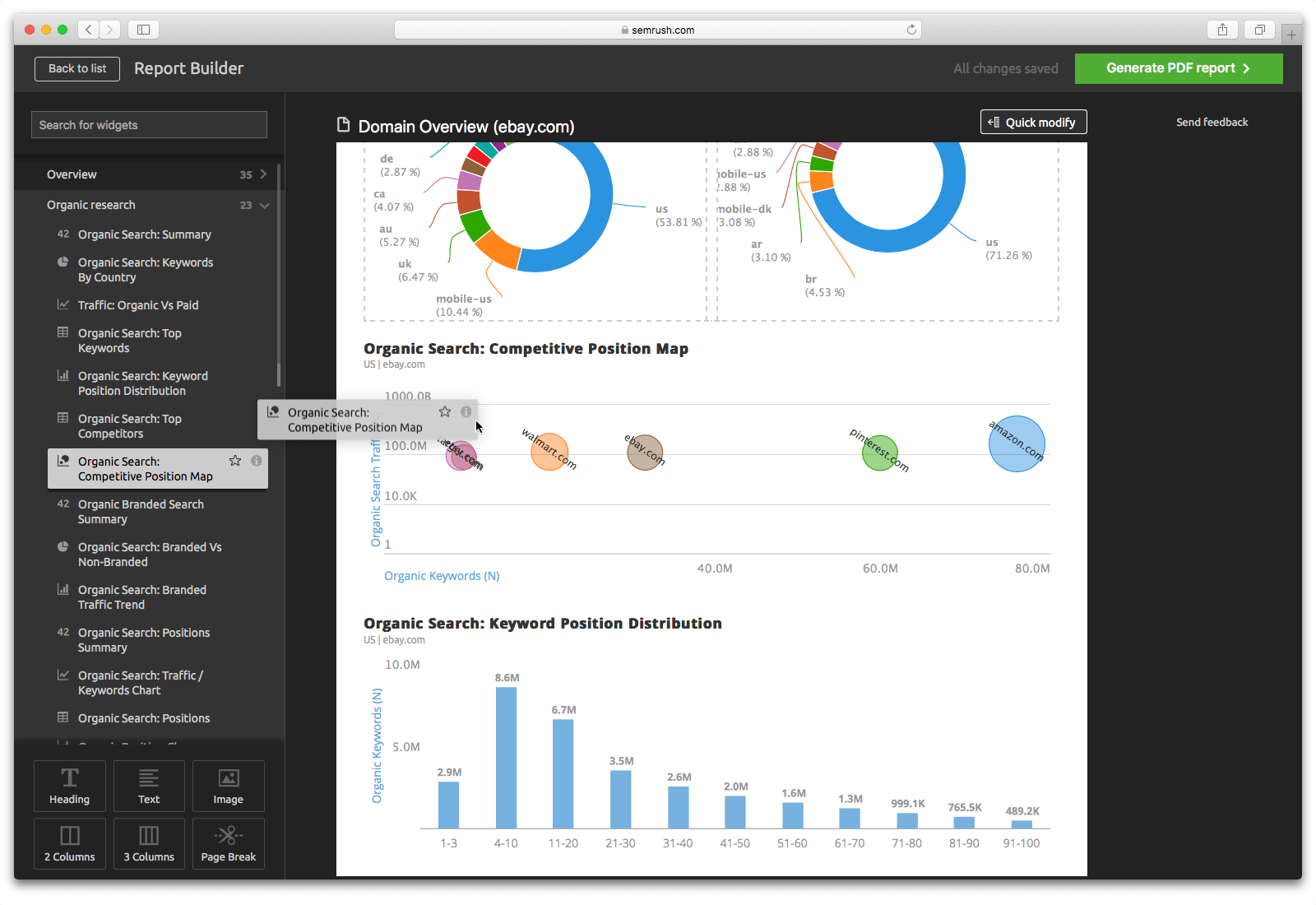Viewport: 1316px width, 905px height.
Task: Click table icon of Organic Search: Top Competitors
Action: [x=63, y=418]
